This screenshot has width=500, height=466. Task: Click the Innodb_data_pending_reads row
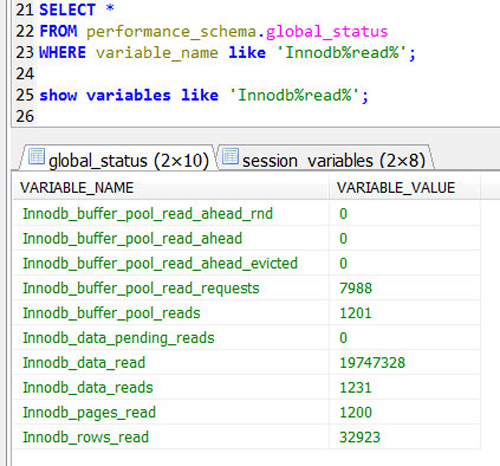247,338
